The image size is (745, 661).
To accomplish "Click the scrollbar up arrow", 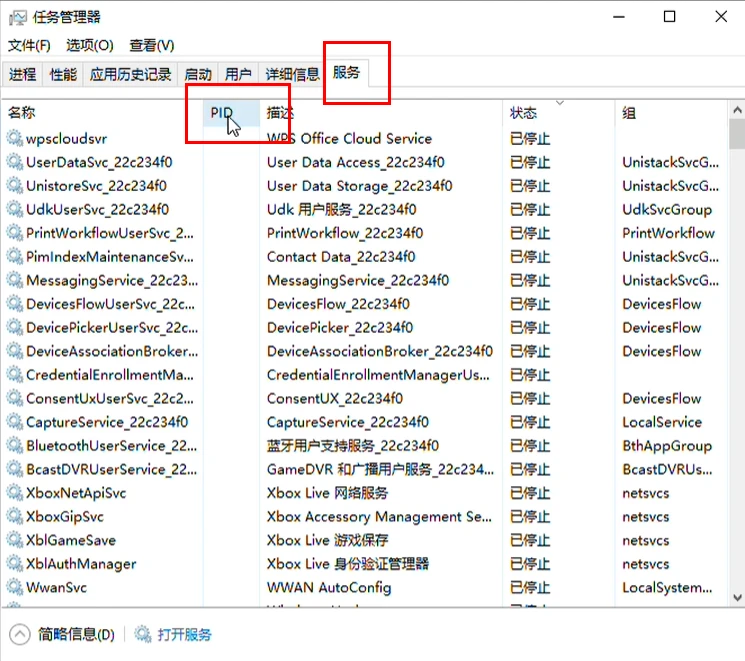I will tap(737, 110).
